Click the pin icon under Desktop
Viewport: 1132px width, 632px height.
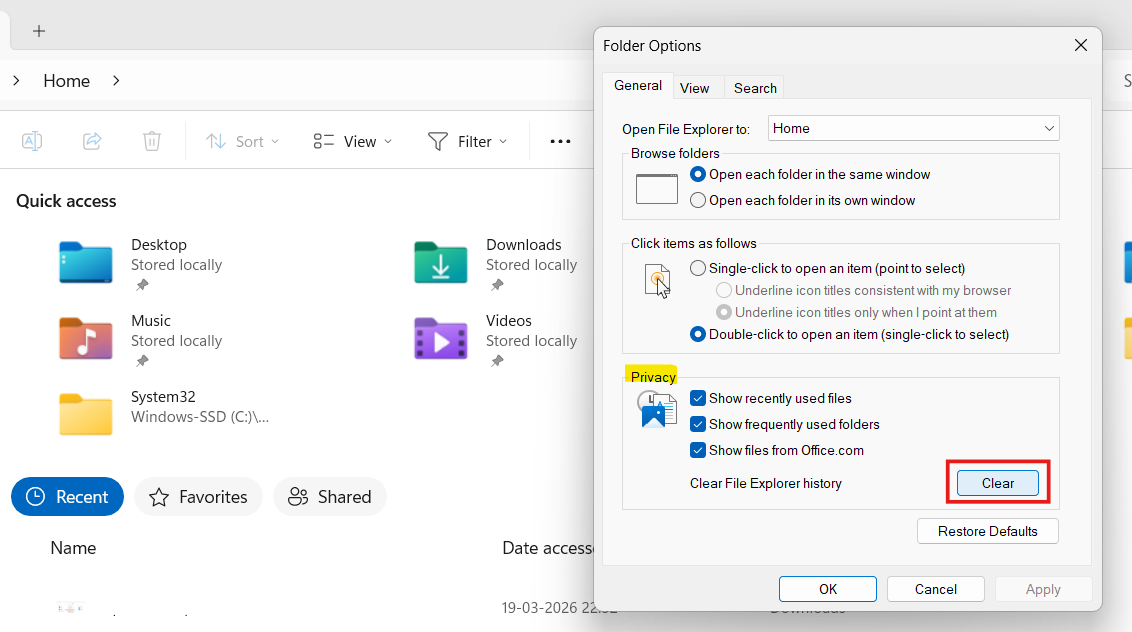point(141,284)
